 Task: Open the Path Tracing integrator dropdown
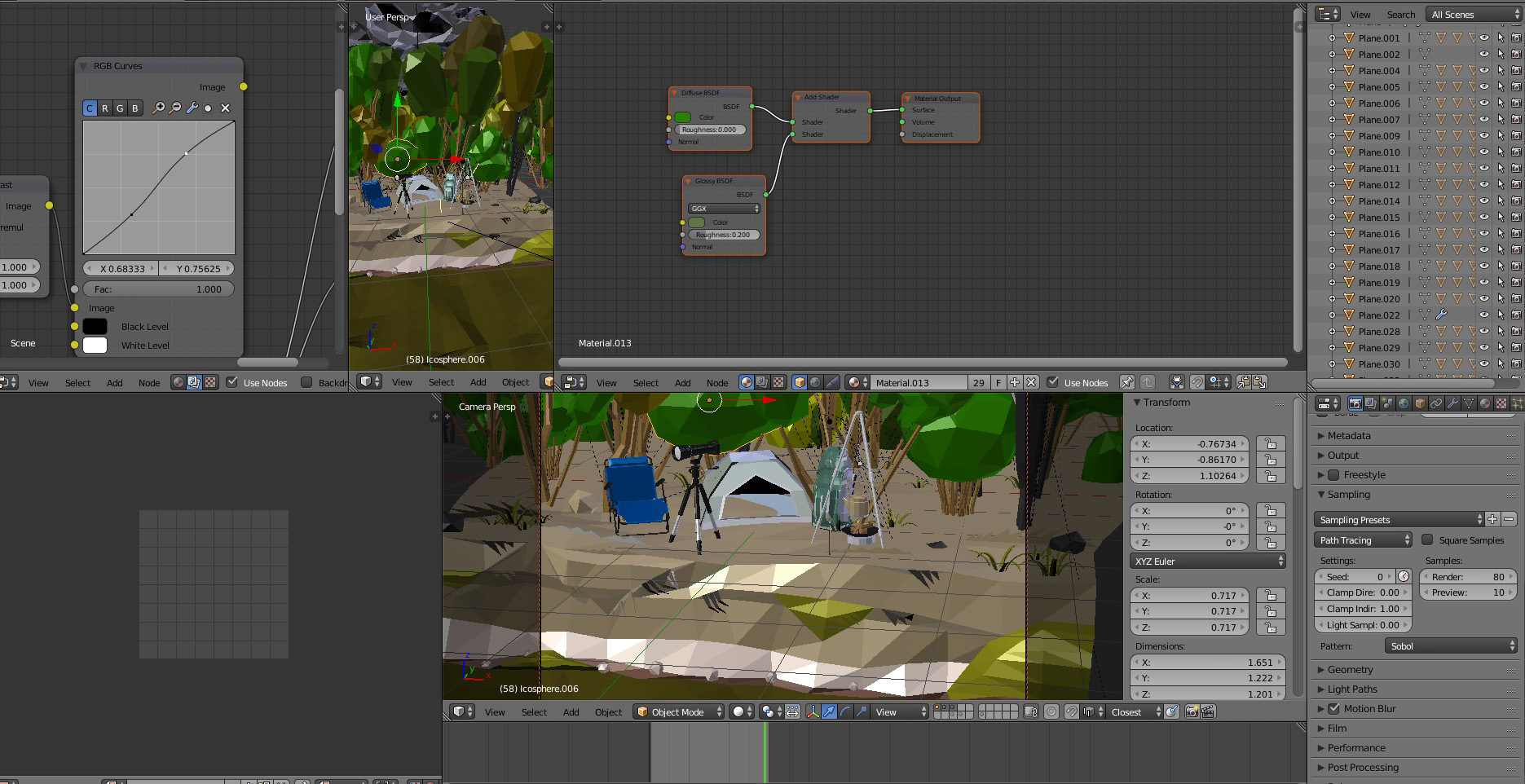coord(1363,540)
